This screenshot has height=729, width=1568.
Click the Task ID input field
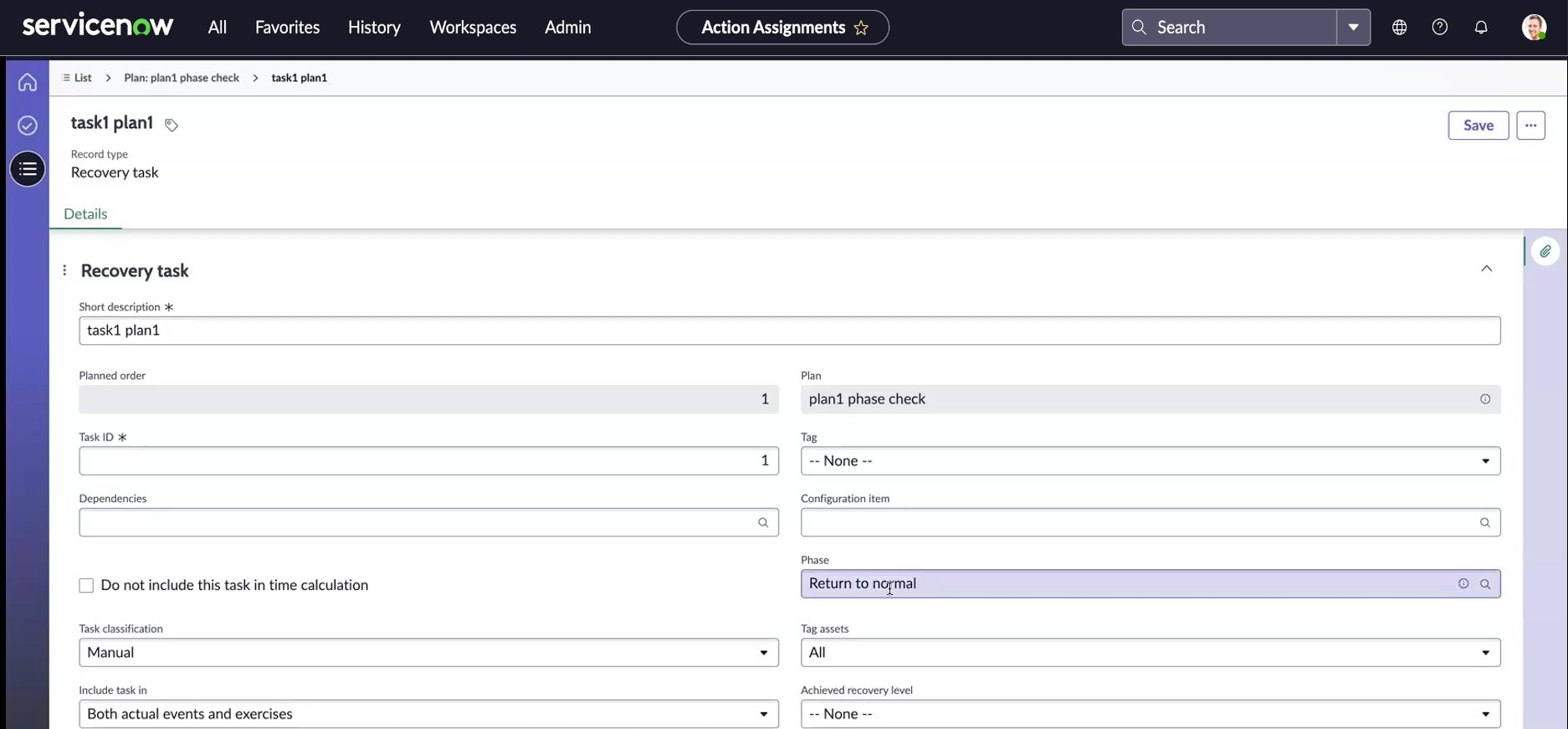(x=428, y=461)
